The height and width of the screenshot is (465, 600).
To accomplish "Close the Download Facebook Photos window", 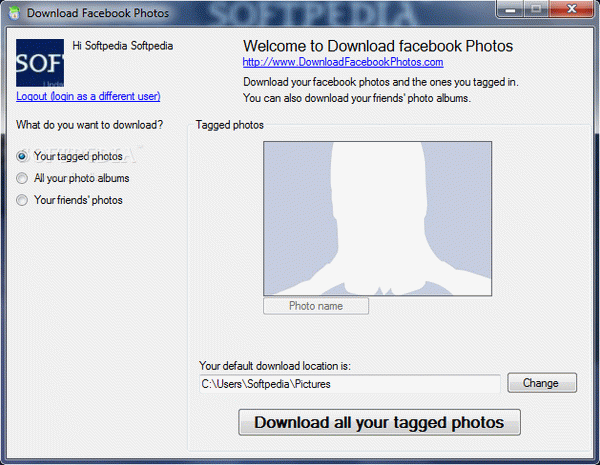I will pos(572,9).
